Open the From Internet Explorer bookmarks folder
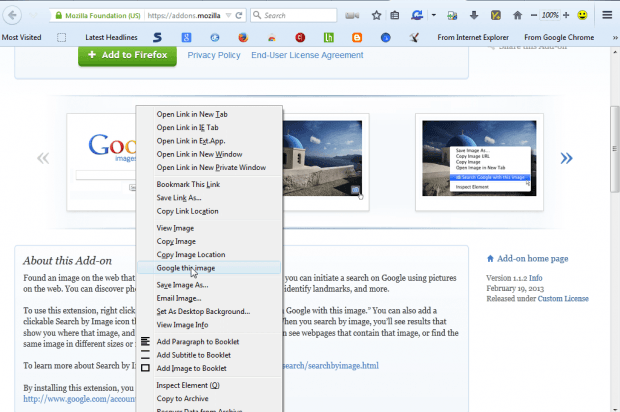Image resolution: width=620 pixels, height=412 pixels. tap(473, 37)
